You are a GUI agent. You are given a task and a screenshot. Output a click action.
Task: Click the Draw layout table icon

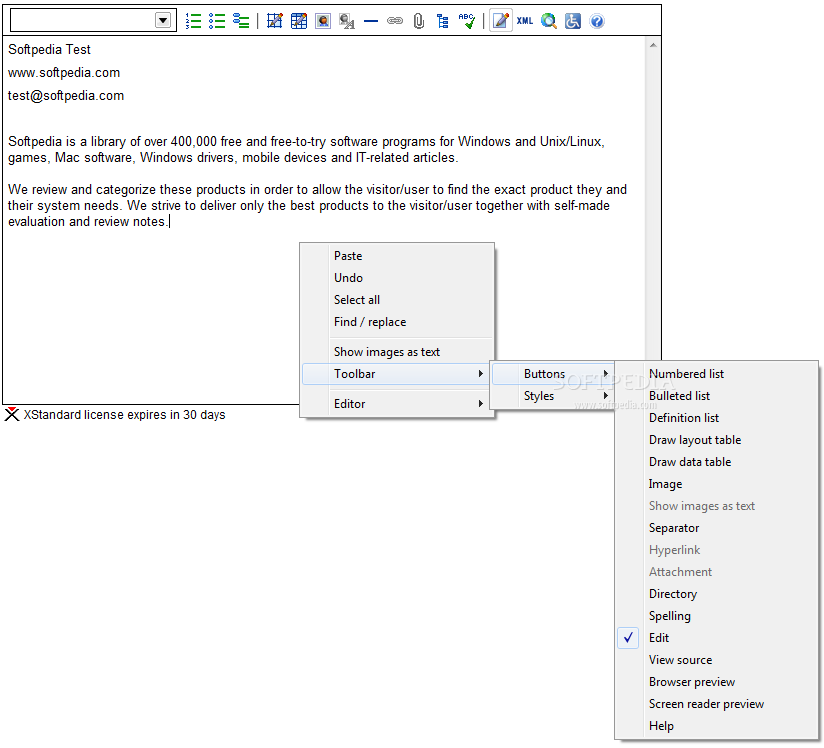pos(274,21)
